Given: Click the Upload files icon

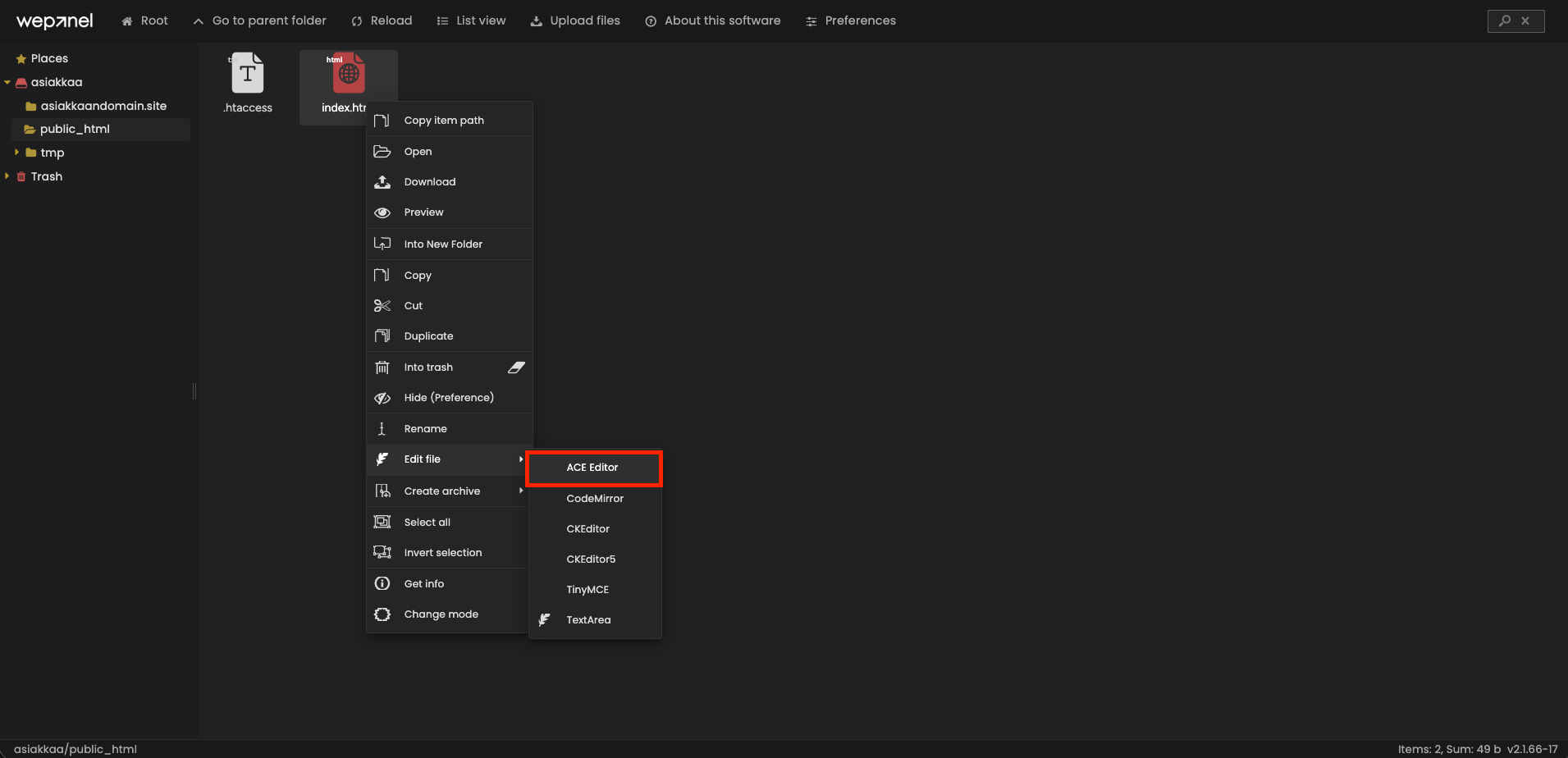Looking at the screenshot, I should coord(536,21).
